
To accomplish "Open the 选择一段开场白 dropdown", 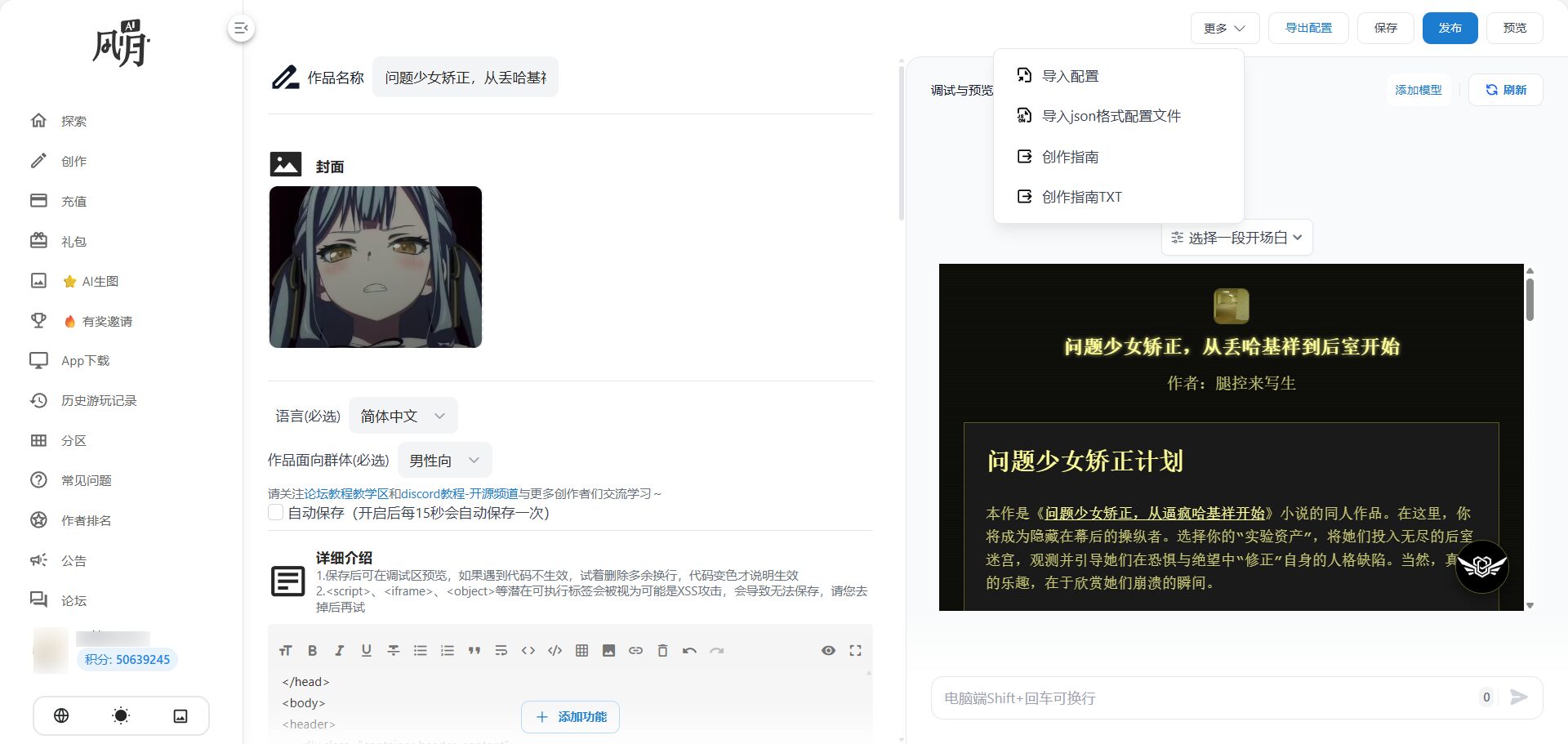I will 1236,238.
